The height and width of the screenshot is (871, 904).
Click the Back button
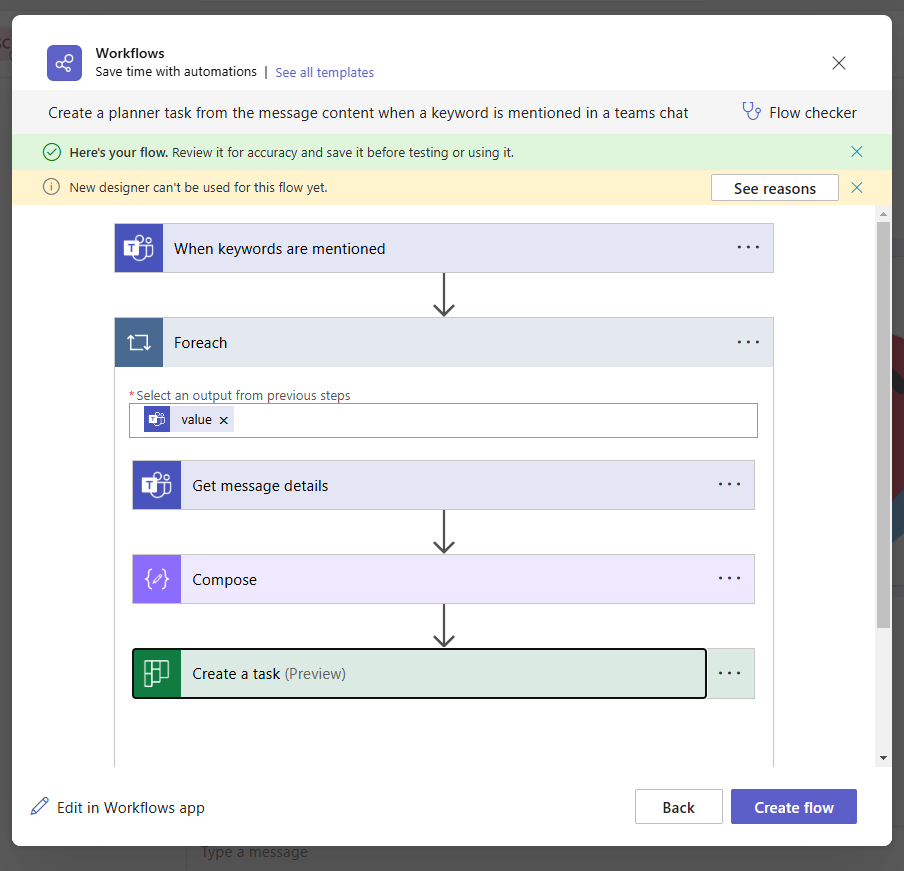[679, 807]
